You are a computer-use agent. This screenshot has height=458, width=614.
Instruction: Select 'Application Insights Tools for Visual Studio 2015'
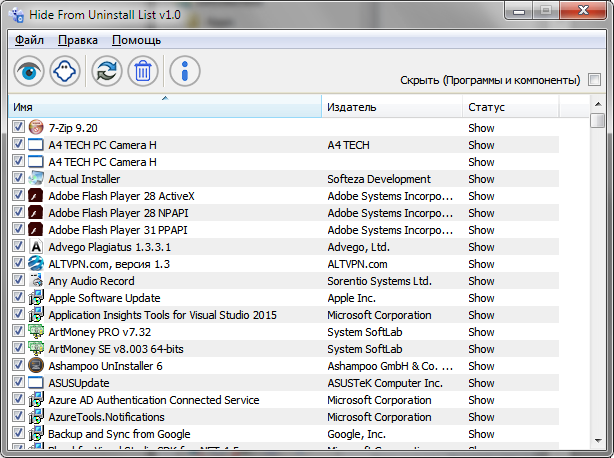click(x=163, y=315)
